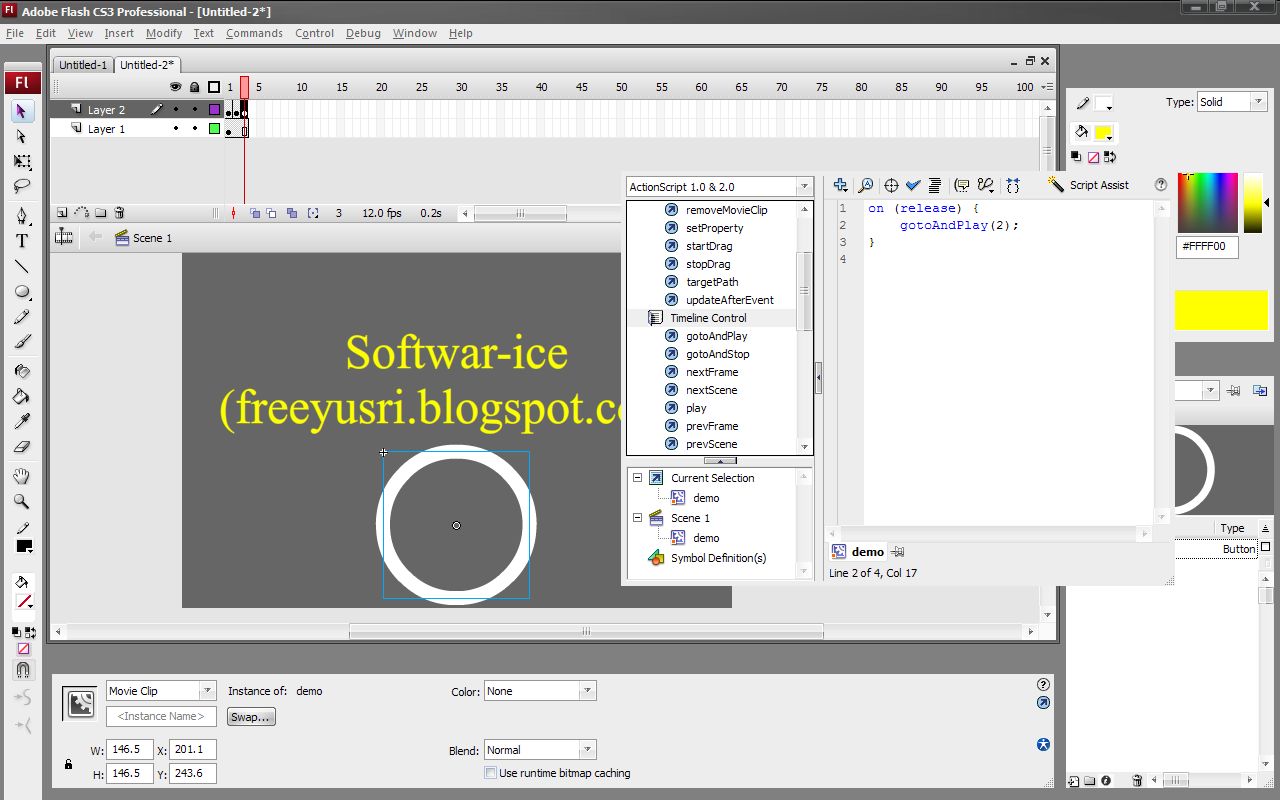Open the Blend mode dropdown
This screenshot has width=1280, height=800.
coord(588,749)
